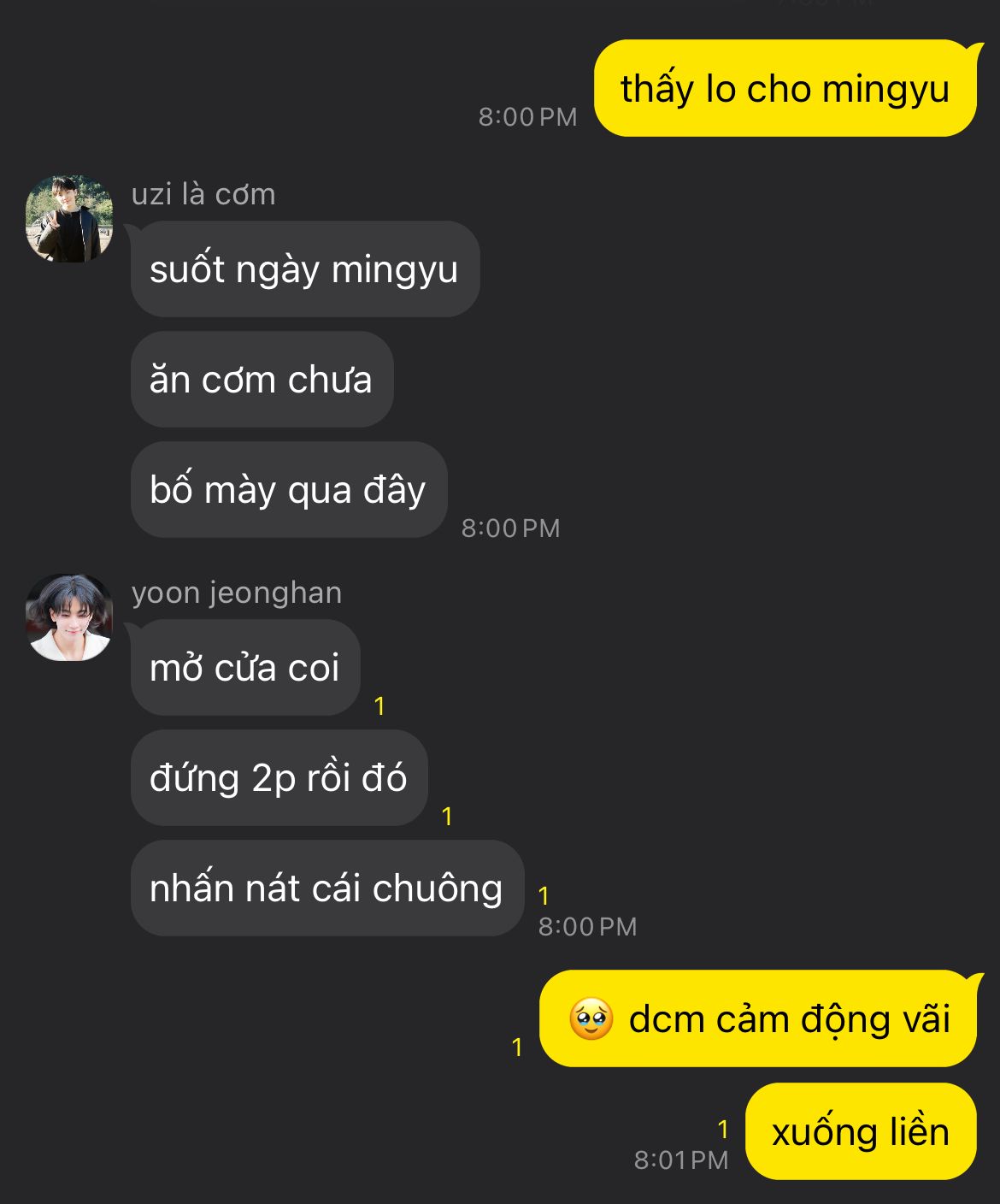Select the 'mở cửa coi' message
Image resolution: width=1000 pixels, height=1204 pixels.
(x=245, y=668)
